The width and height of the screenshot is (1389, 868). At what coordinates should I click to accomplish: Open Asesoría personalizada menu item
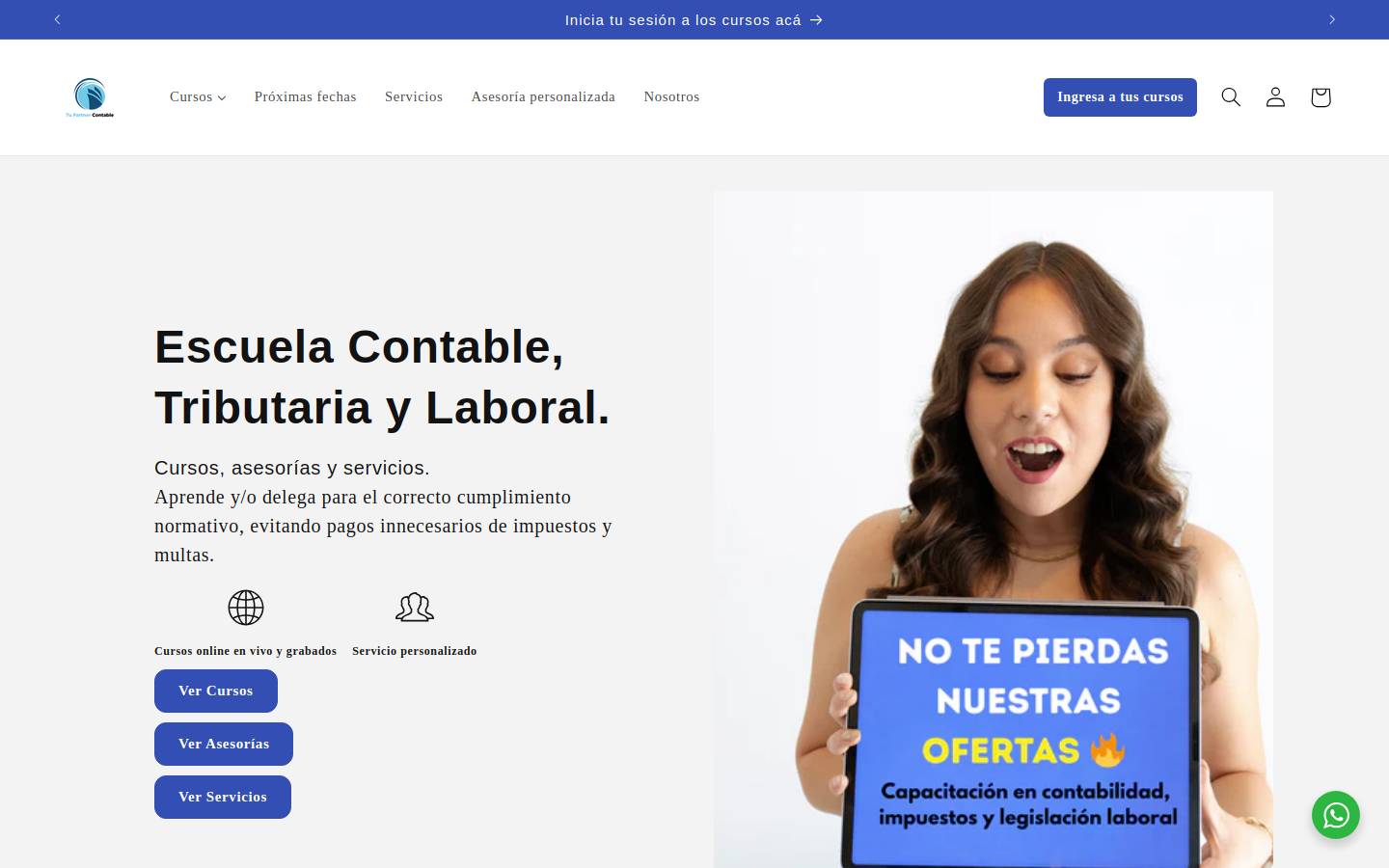coord(543,96)
